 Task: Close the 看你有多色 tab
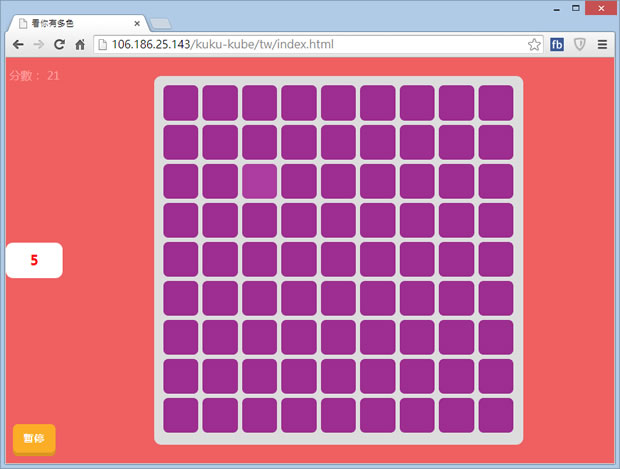[136, 22]
